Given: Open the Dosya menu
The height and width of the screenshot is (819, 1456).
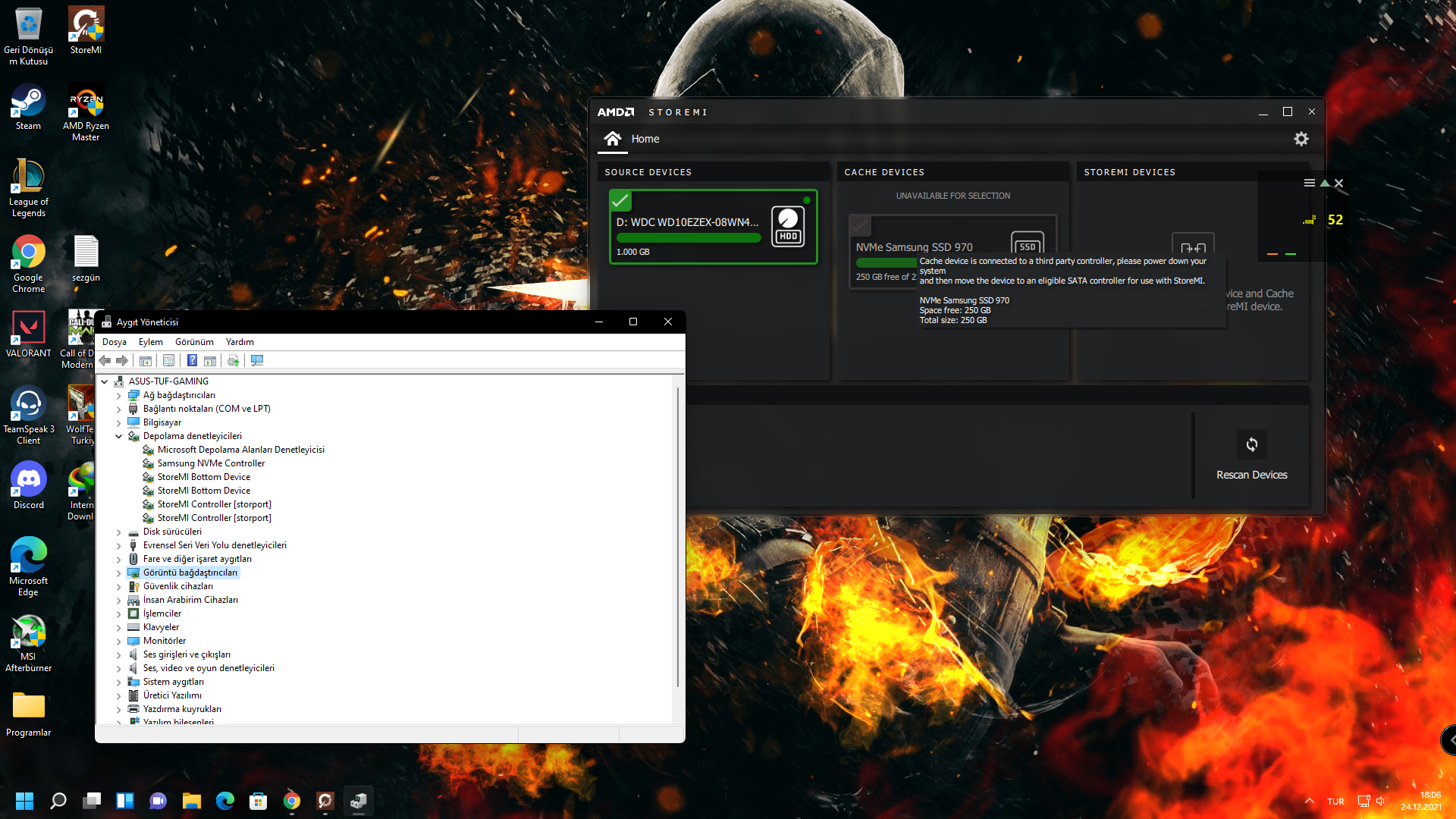Looking at the screenshot, I should 115,342.
